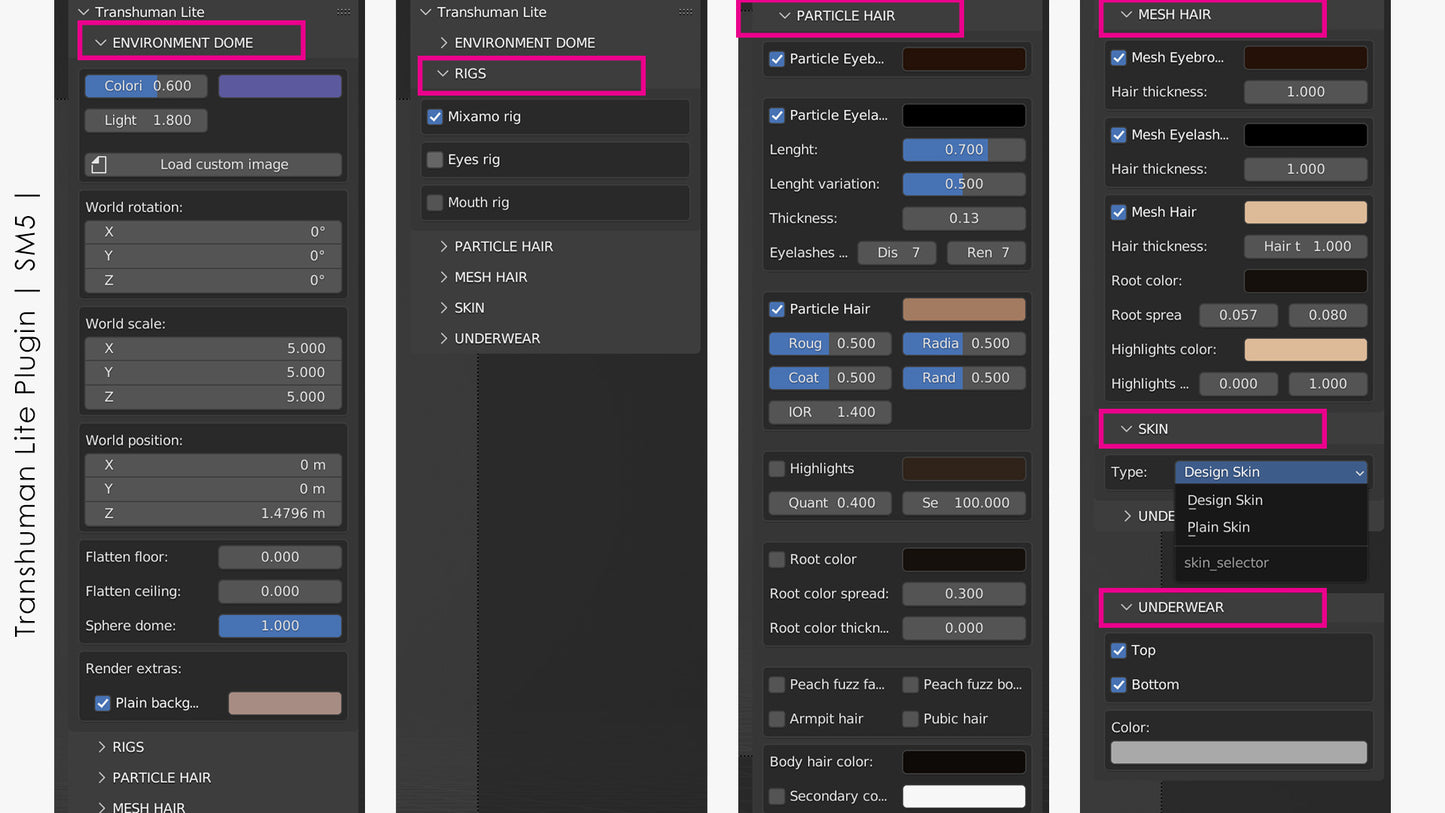The height and width of the screenshot is (813, 1445).
Task: Click the Light 1.800 field
Action: (146, 120)
